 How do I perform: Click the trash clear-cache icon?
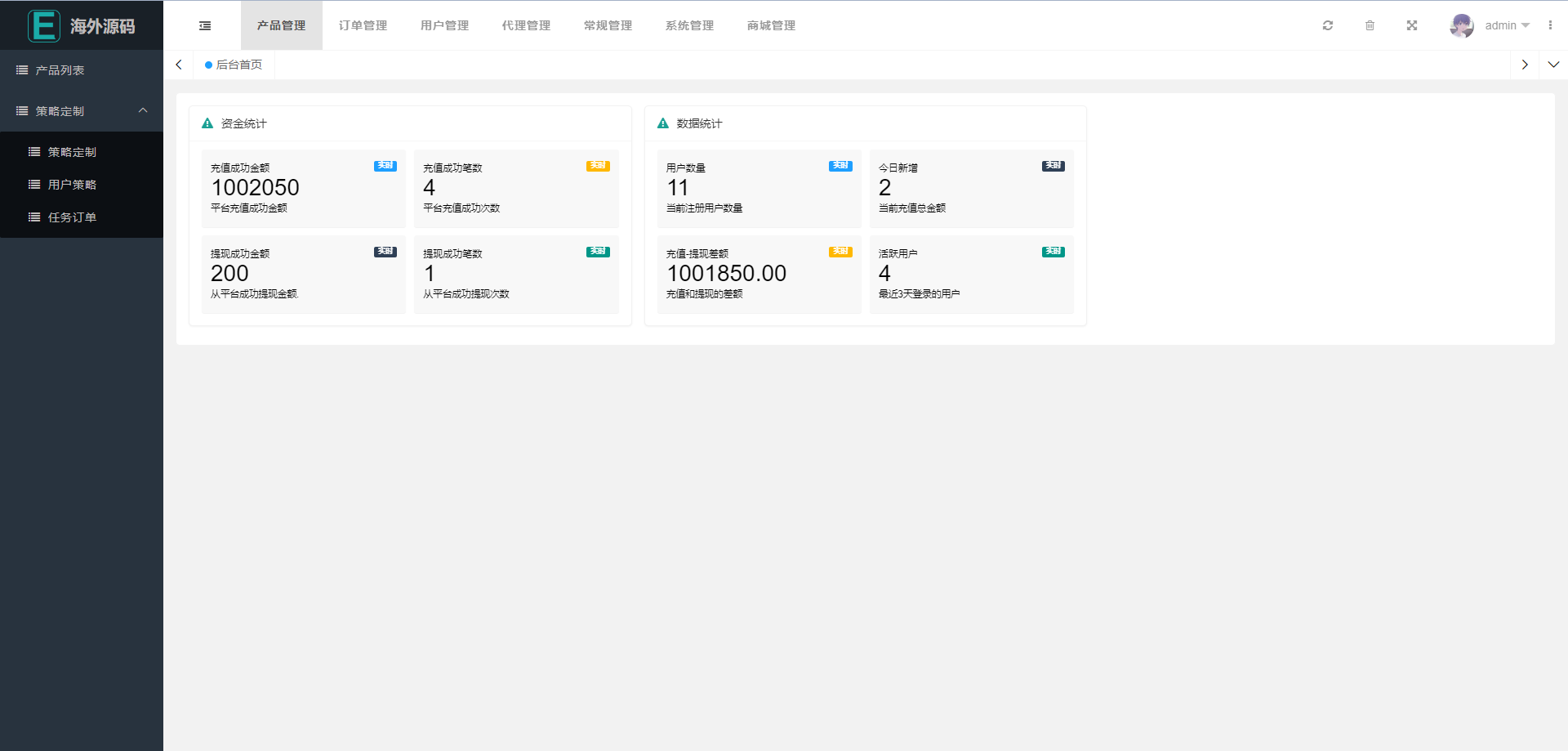tap(1370, 25)
